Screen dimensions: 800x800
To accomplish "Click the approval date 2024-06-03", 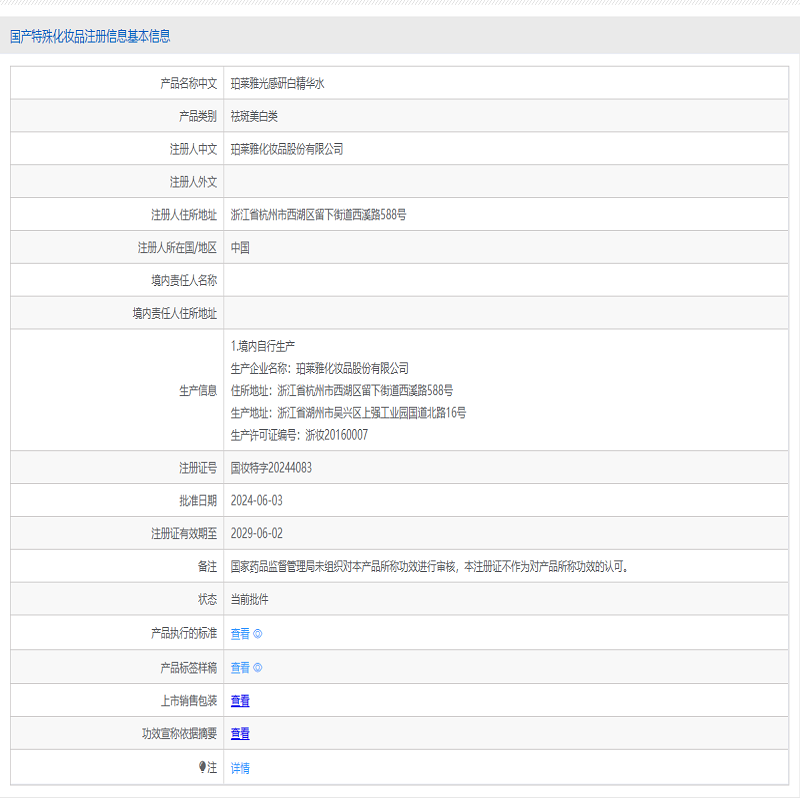I will coord(256,500).
